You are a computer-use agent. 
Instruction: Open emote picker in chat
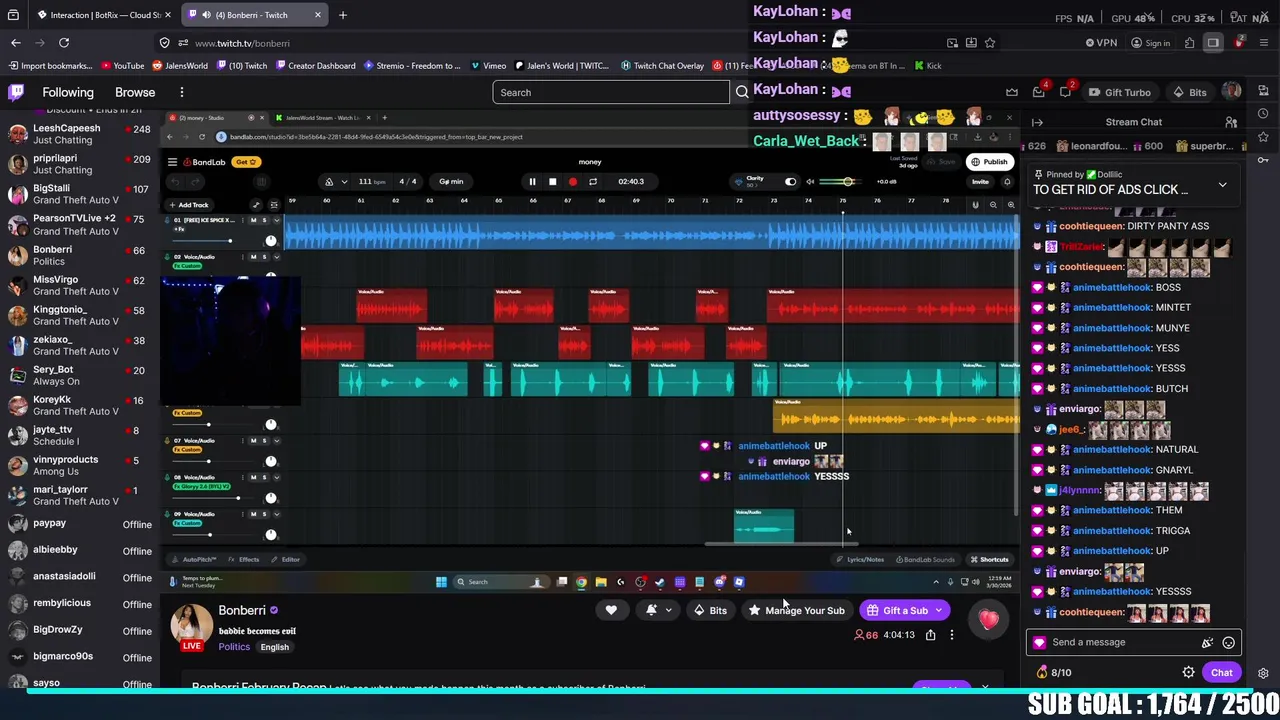(1228, 643)
